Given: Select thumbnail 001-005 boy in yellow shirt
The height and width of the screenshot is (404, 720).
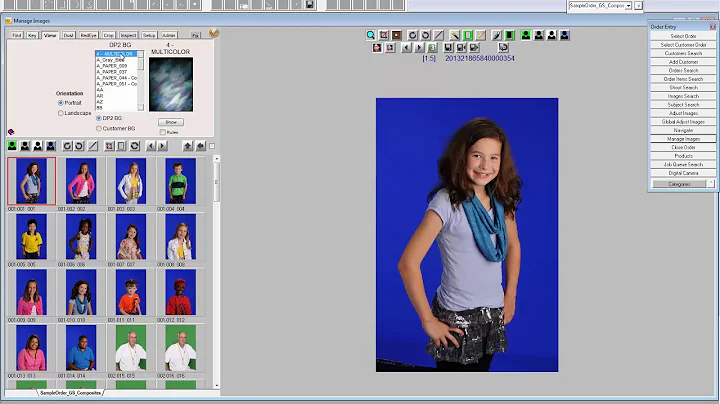Looking at the screenshot, I should click(x=31, y=236).
